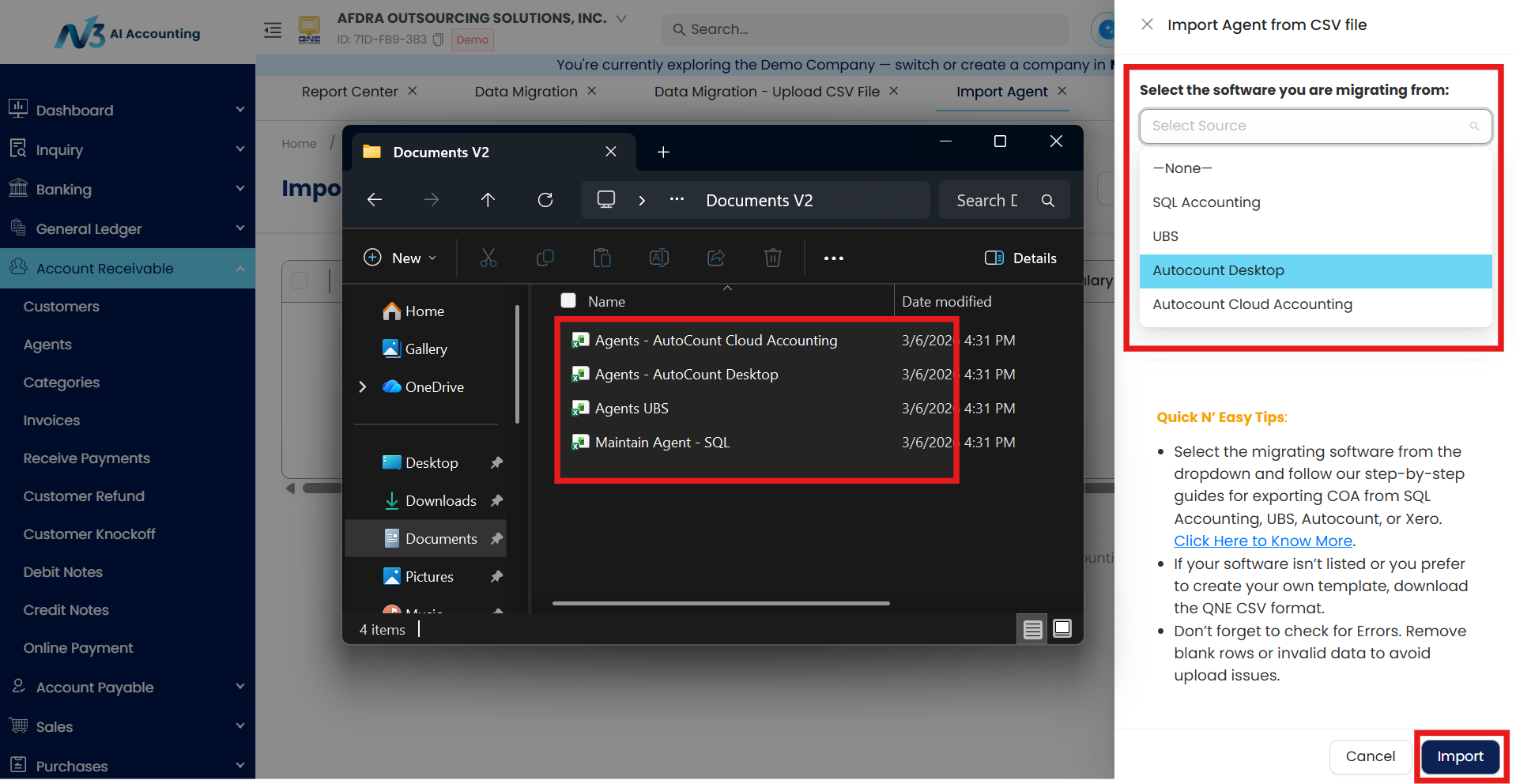
Task: Close the Report Center tab
Action: tap(413, 91)
